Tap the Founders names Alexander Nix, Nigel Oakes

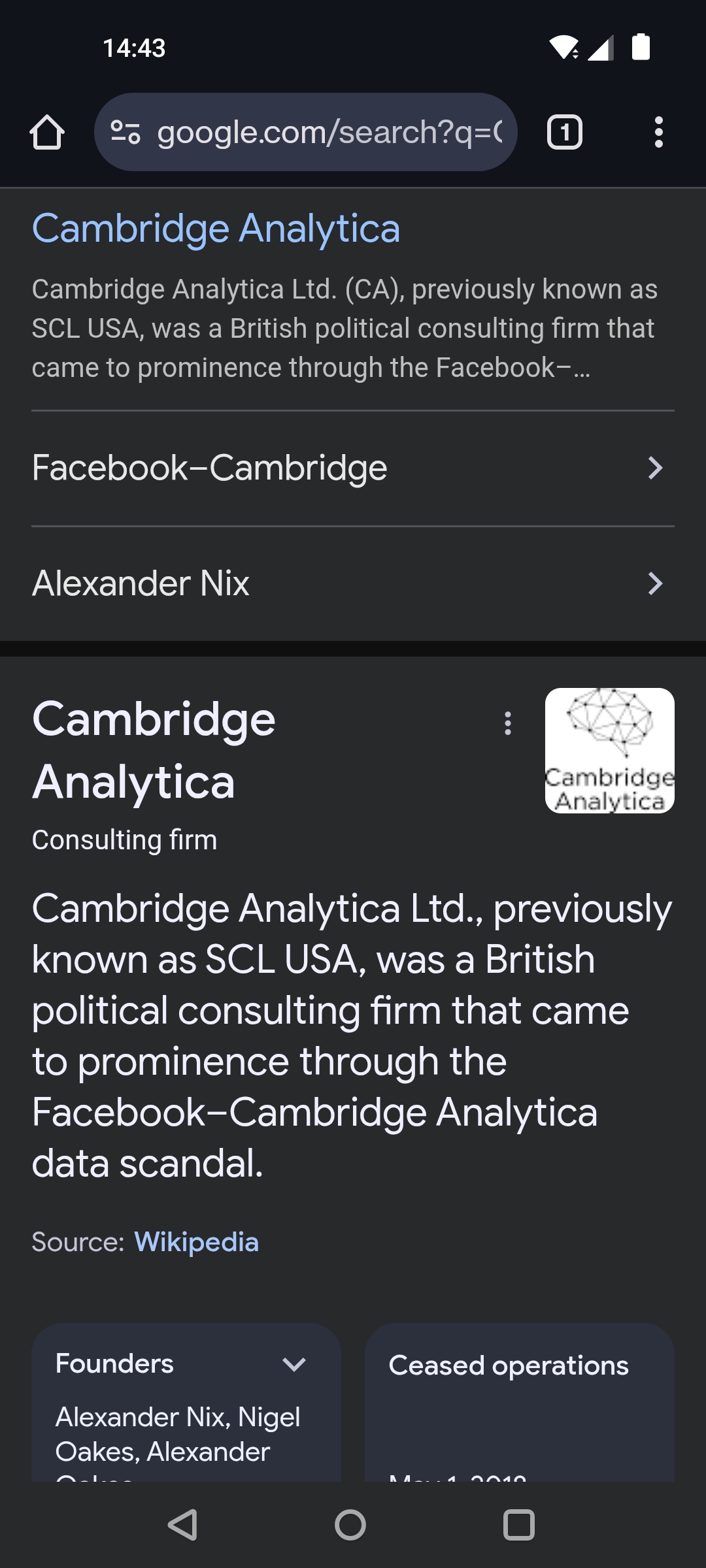(x=178, y=1434)
